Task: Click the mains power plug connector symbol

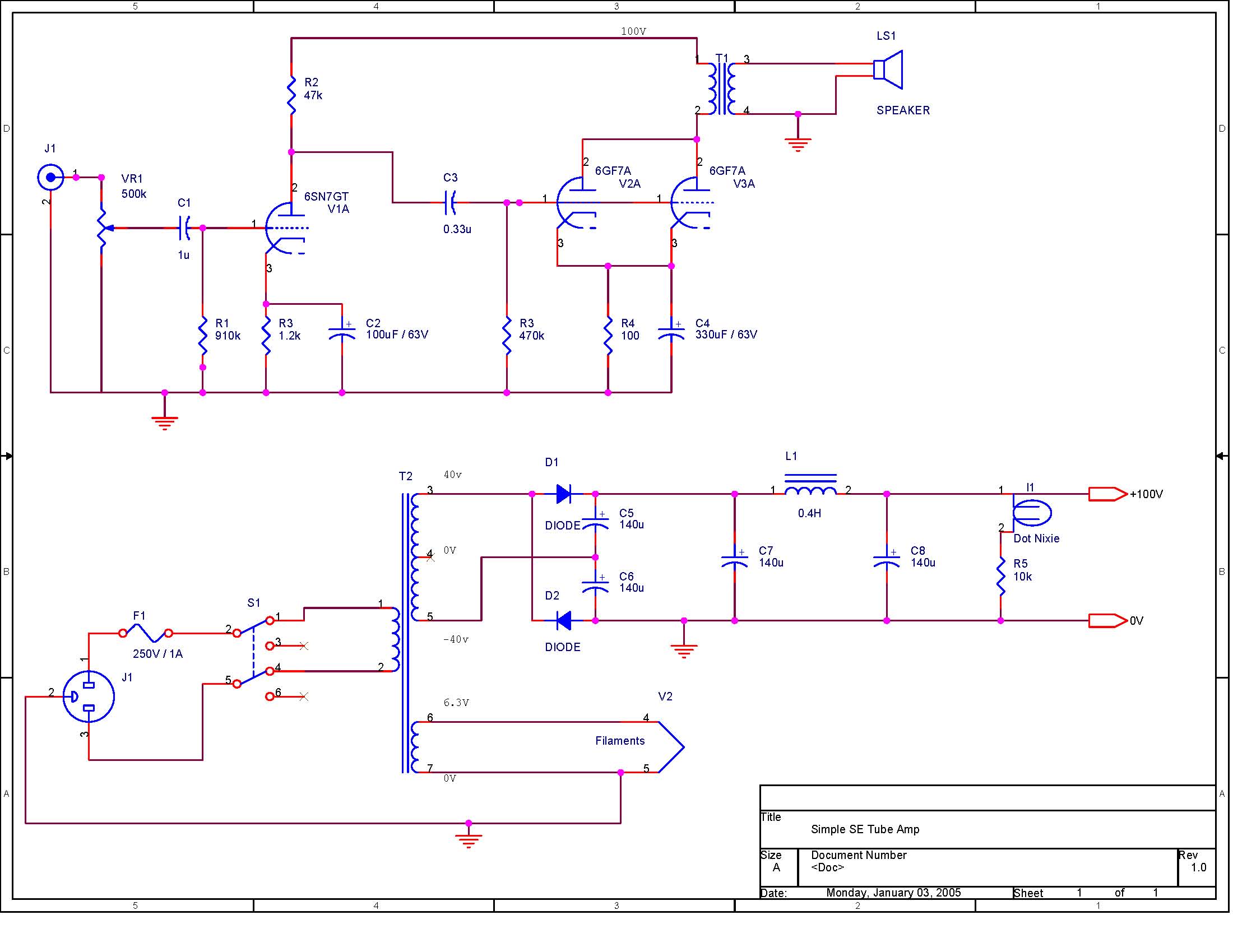Action: click(x=89, y=698)
